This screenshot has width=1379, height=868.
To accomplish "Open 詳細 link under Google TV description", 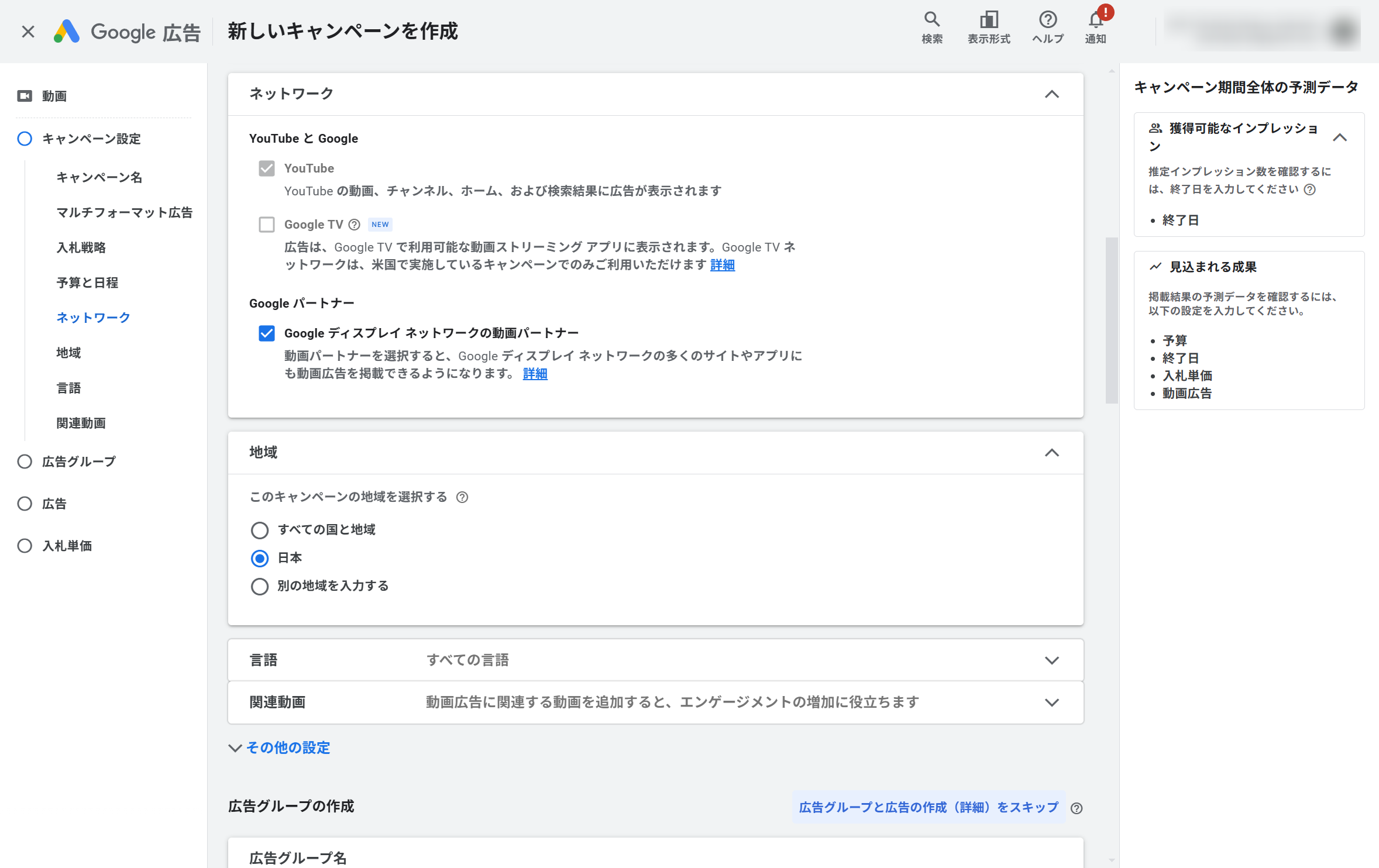I will point(723,265).
